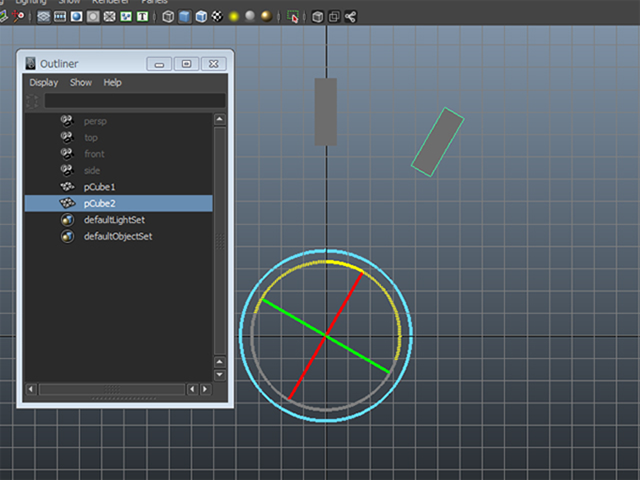The image size is (640, 480).
Task: Toggle the safe action icon
Action: point(126,17)
